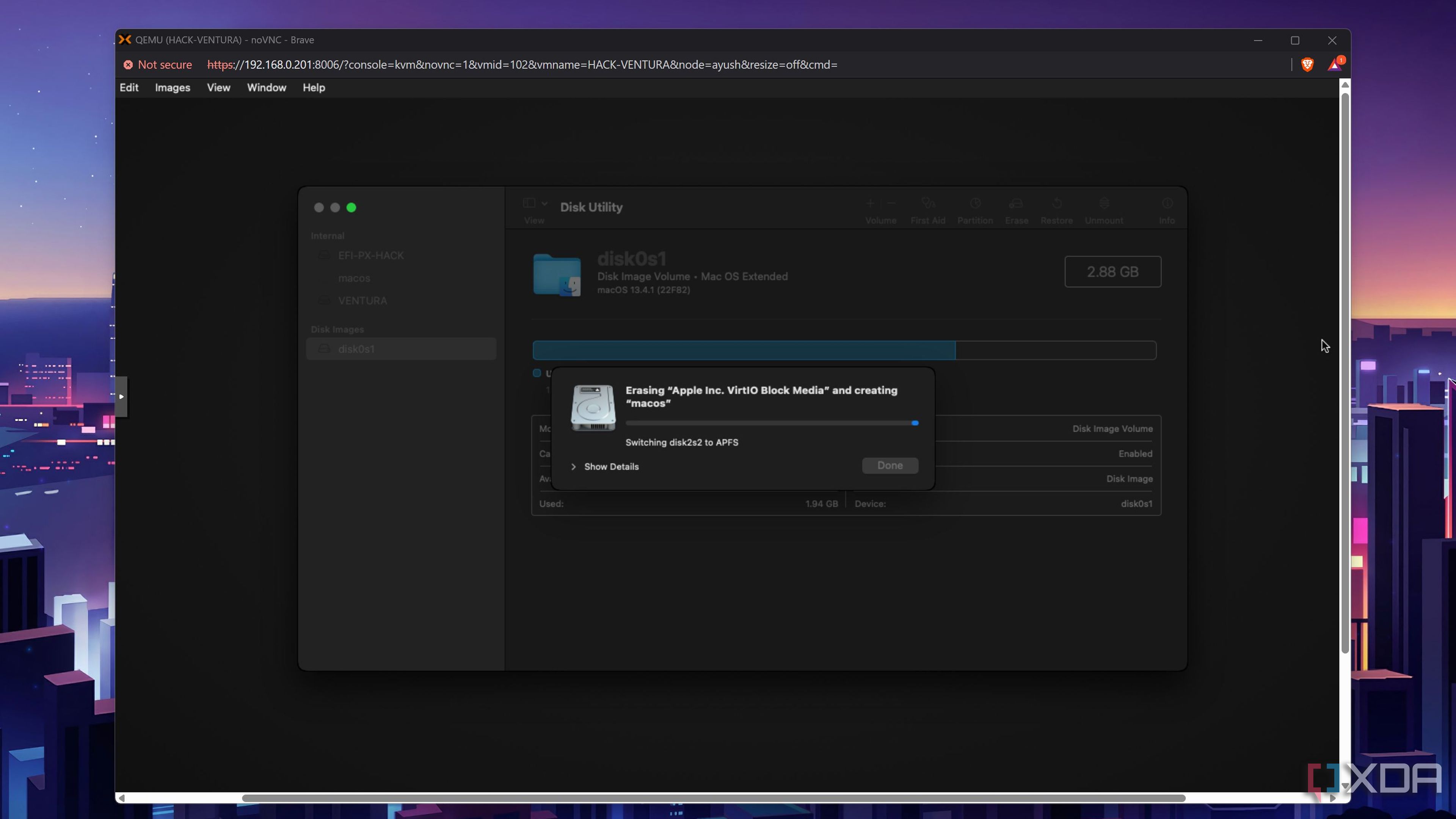
Task: Expand the noVNC control panel handle
Action: pos(121,397)
